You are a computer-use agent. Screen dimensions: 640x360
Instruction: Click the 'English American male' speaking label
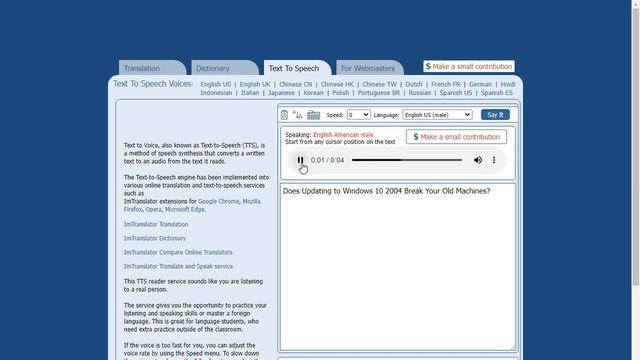(x=343, y=135)
